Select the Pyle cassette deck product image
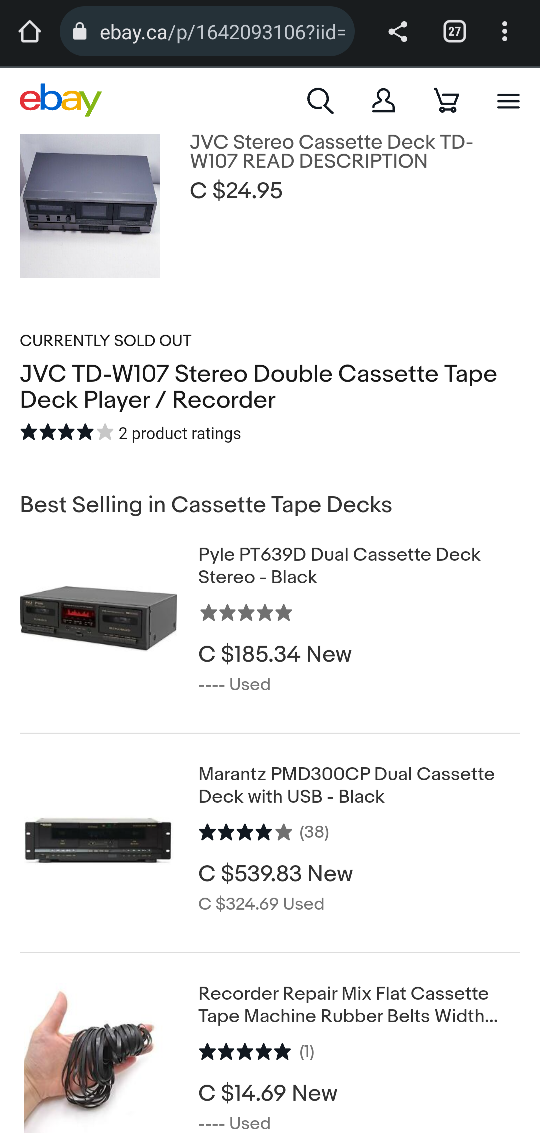 pyautogui.click(x=98, y=612)
